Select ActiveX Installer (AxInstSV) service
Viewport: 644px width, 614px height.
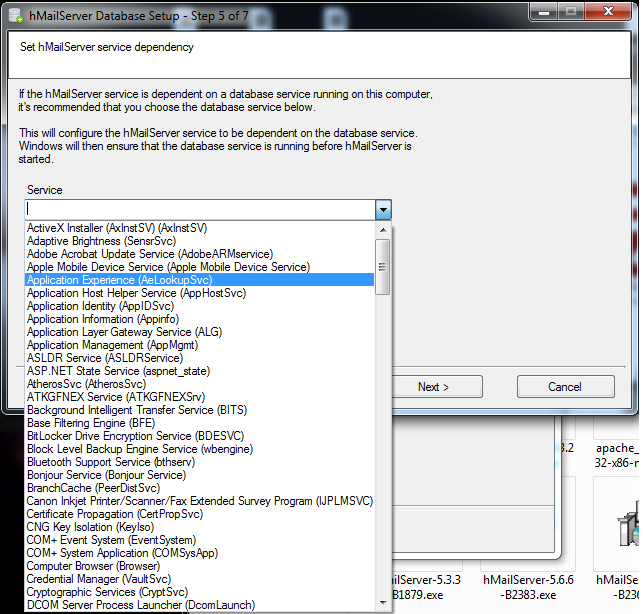(x=200, y=228)
